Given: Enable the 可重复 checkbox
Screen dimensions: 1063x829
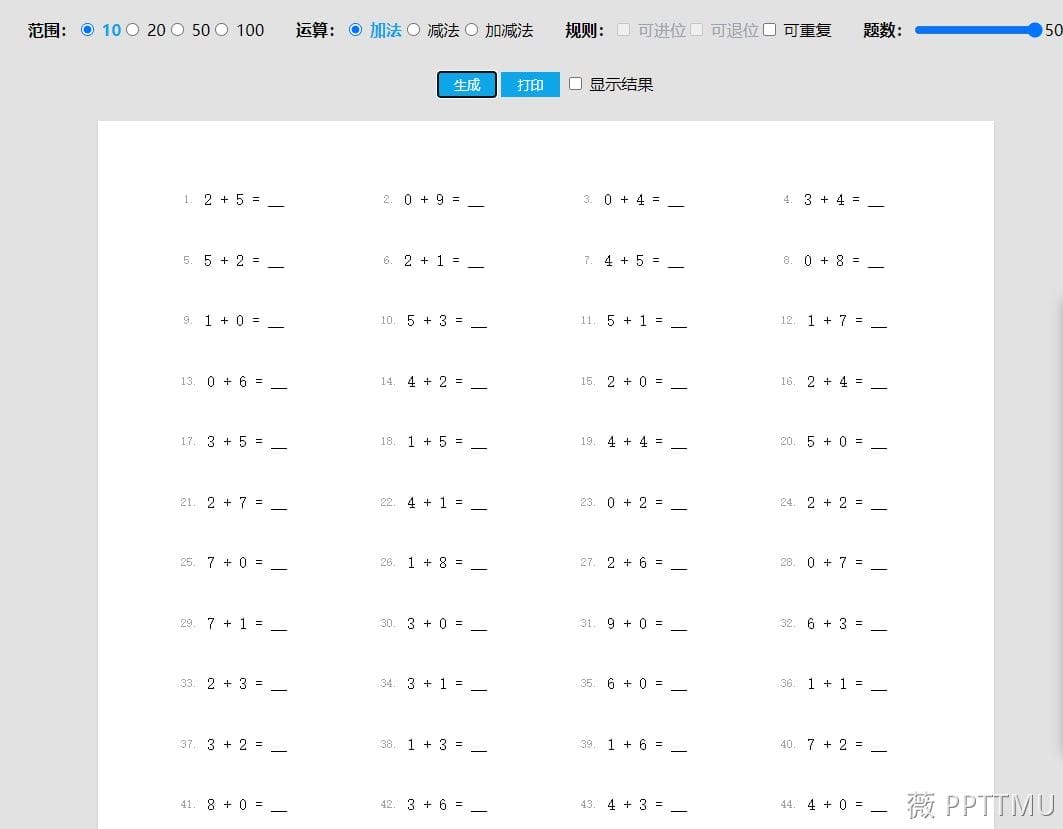Looking at the screenshot, I should pos(769,30).
